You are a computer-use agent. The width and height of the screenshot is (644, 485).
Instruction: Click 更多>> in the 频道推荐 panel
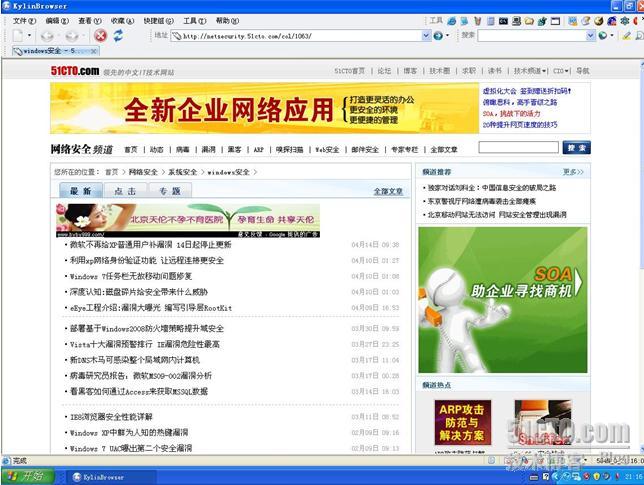573,172
